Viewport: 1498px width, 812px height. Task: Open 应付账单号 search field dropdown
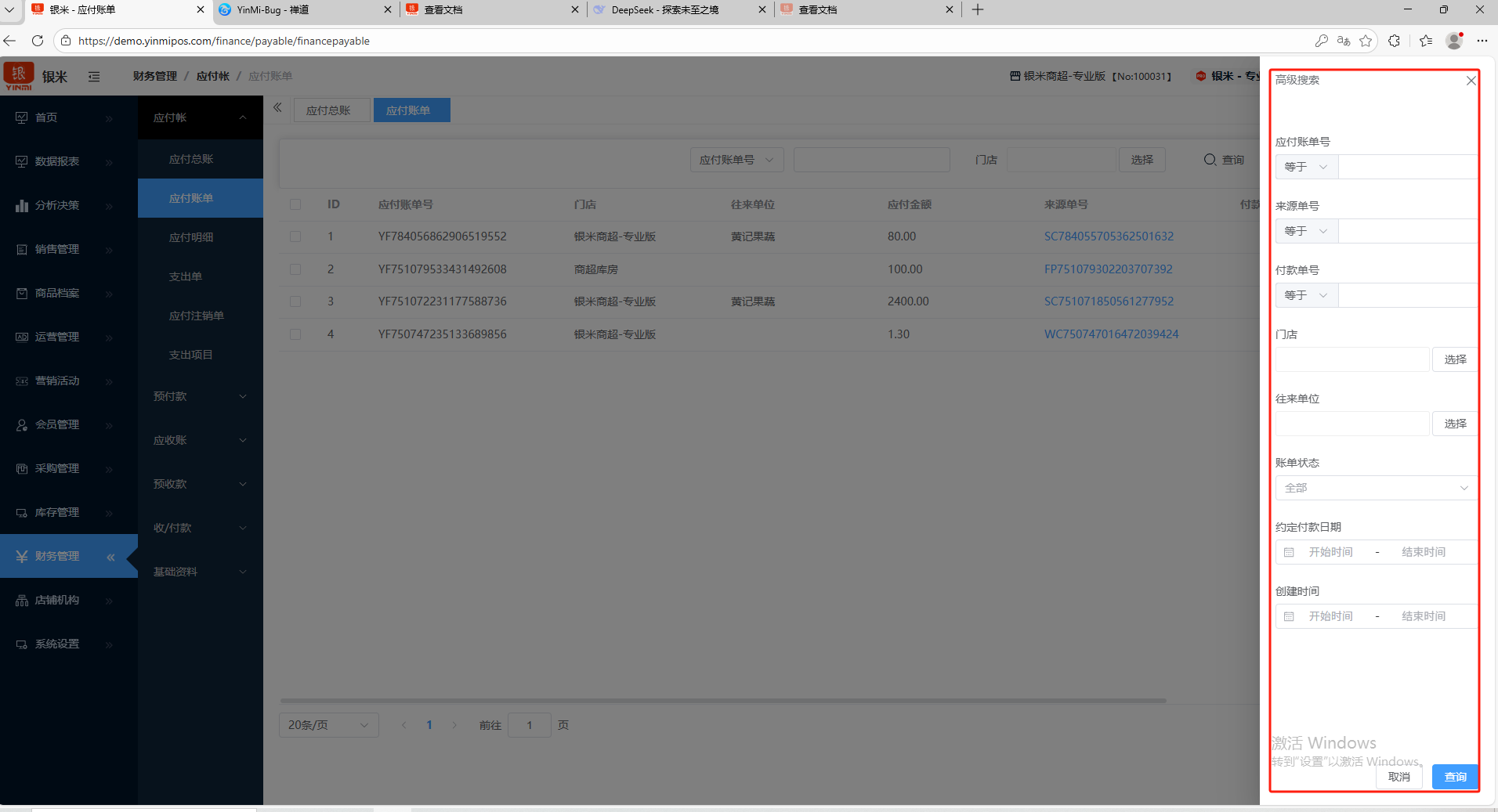736,160
